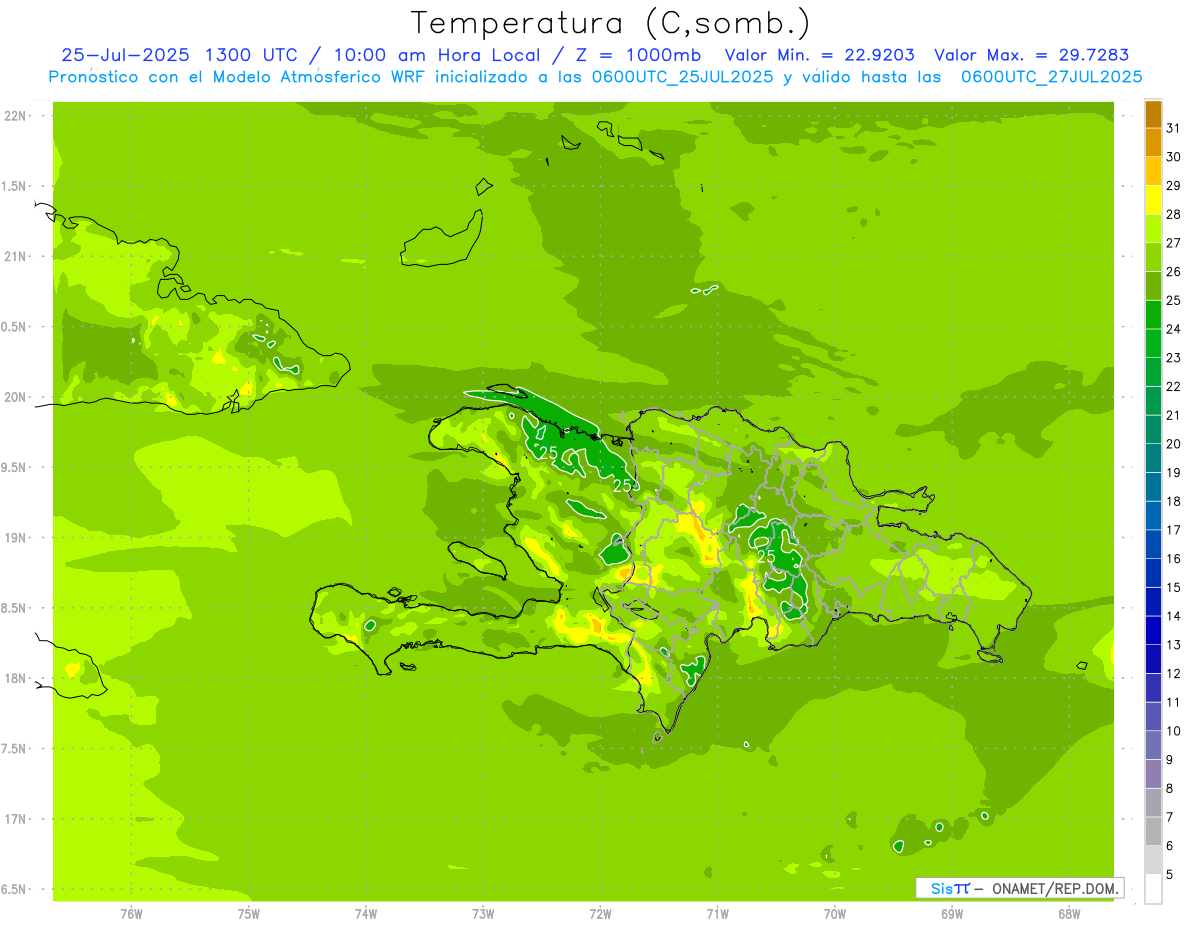The height and width of the screenshot is (927, 1200).
Task: Select the "Valor Min. = 22.9203" text
Action: 820,55
